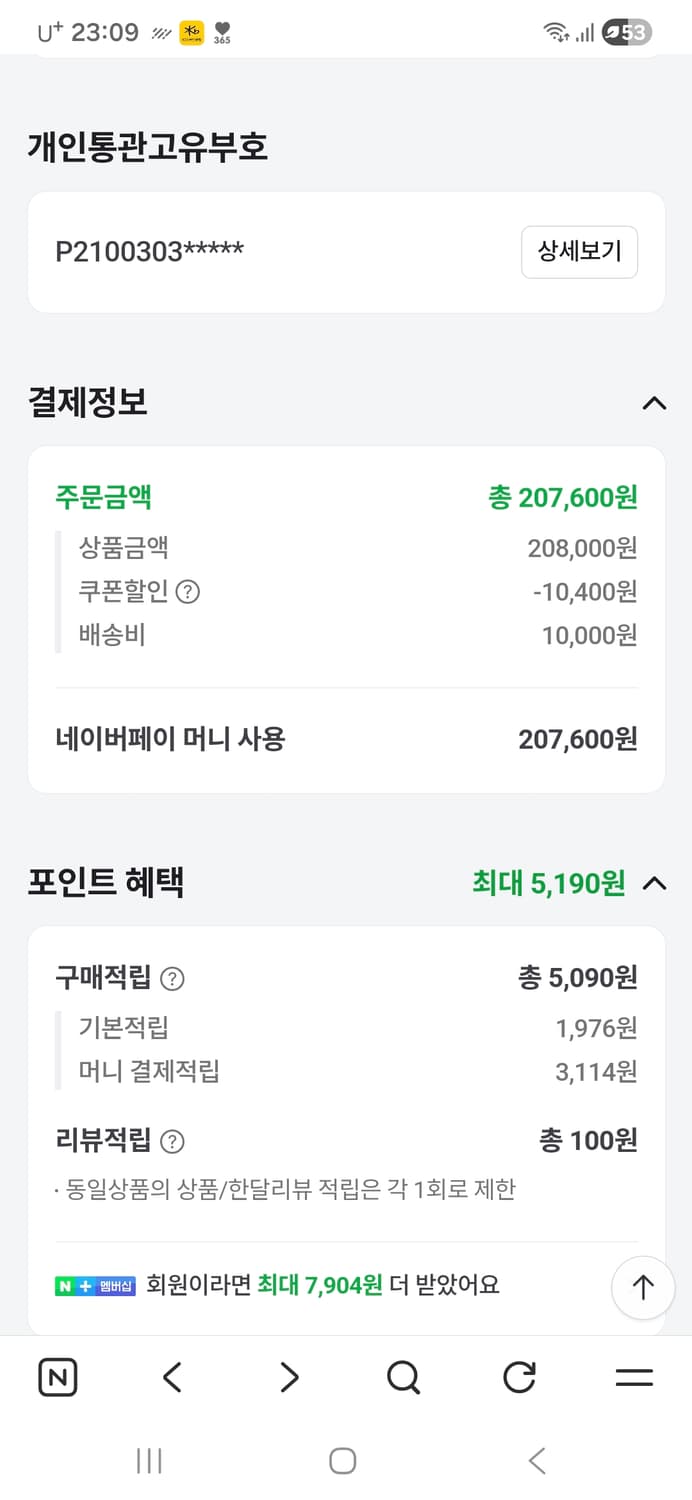Tap the recents button in system navigation
692x1500 pixels.
click(148, 1460)
